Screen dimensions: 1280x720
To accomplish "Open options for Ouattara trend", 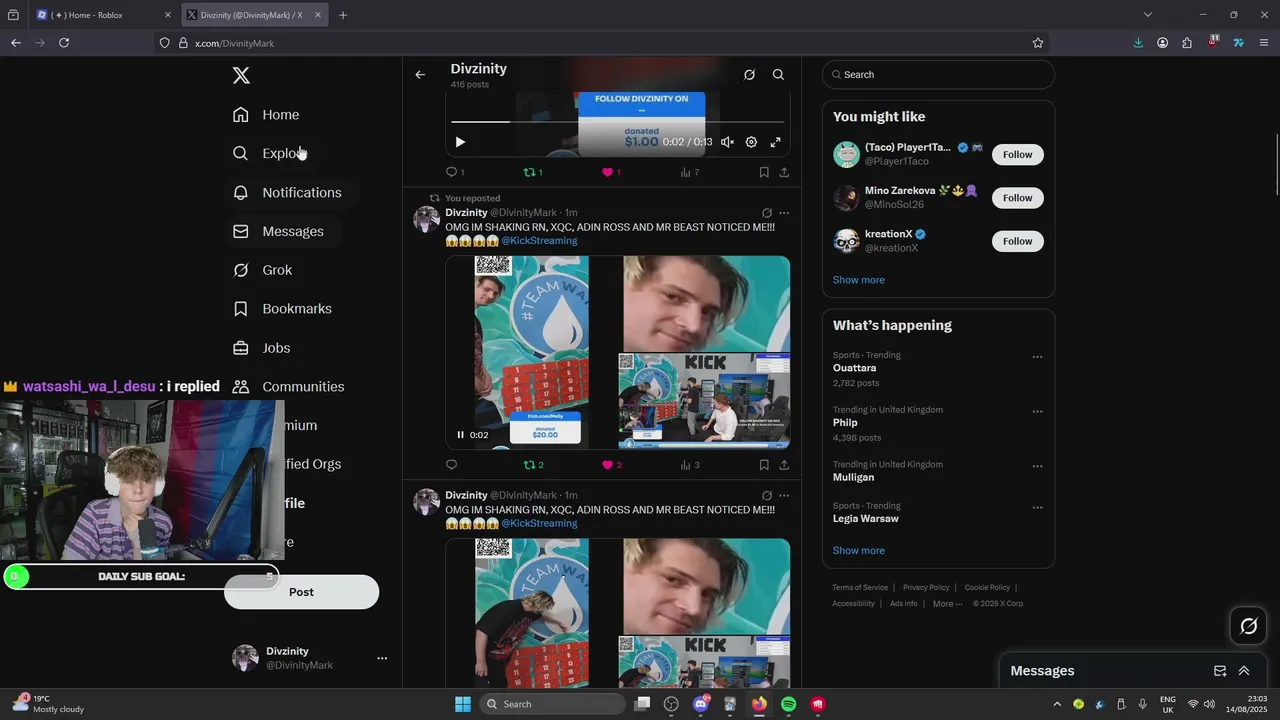I will point(1037,357).
